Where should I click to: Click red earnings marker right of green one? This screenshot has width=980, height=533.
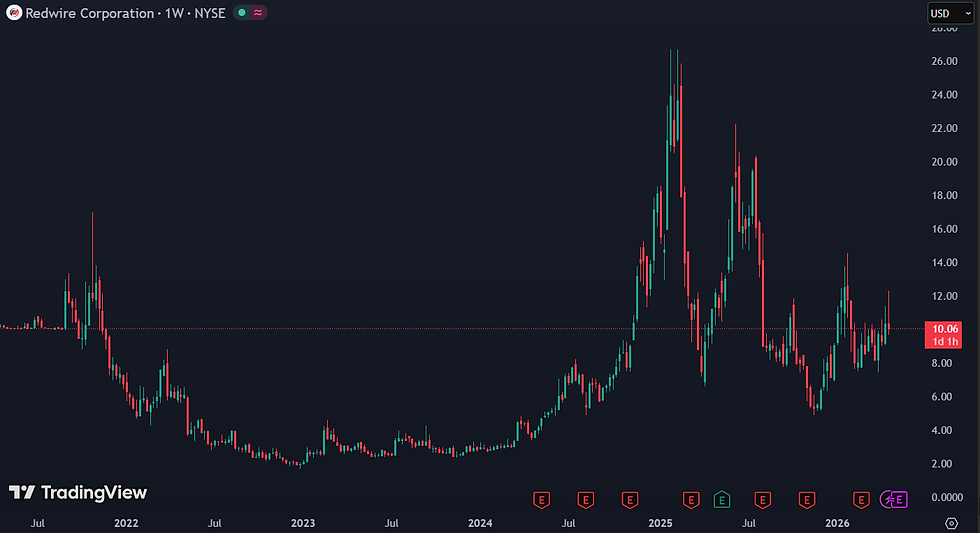[x=762, y=500]
